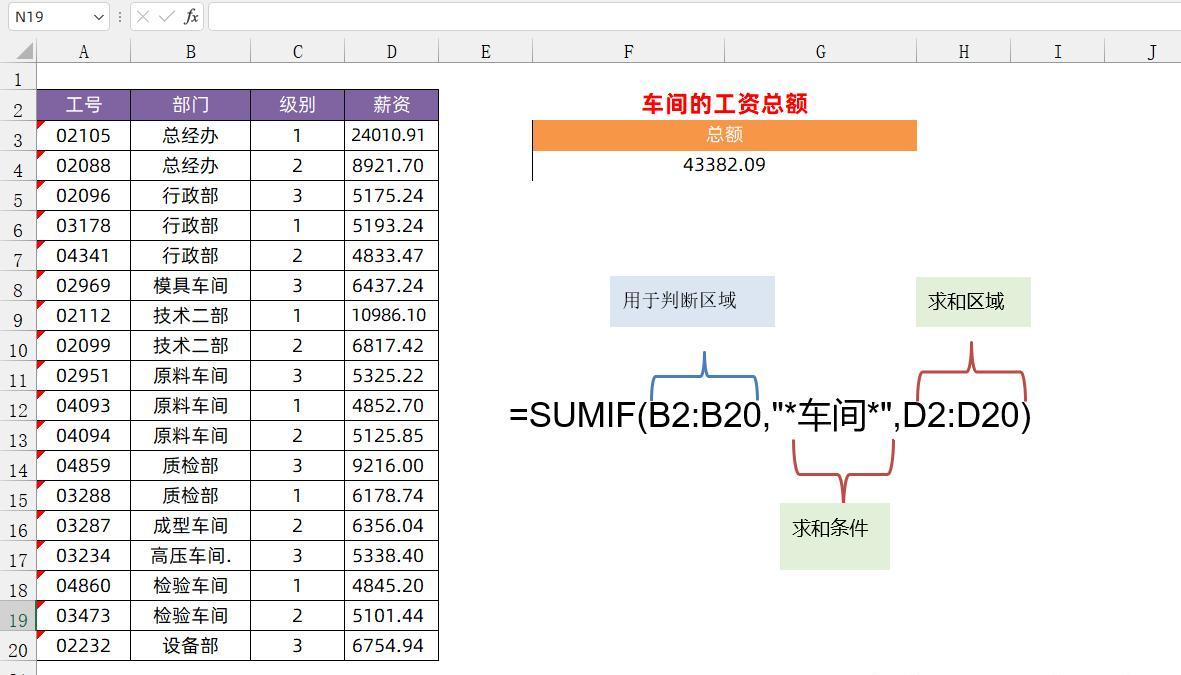Click the Select All corner triangle
The image size is (1181, 675).
pyautogui.click(x=25, y=51)
